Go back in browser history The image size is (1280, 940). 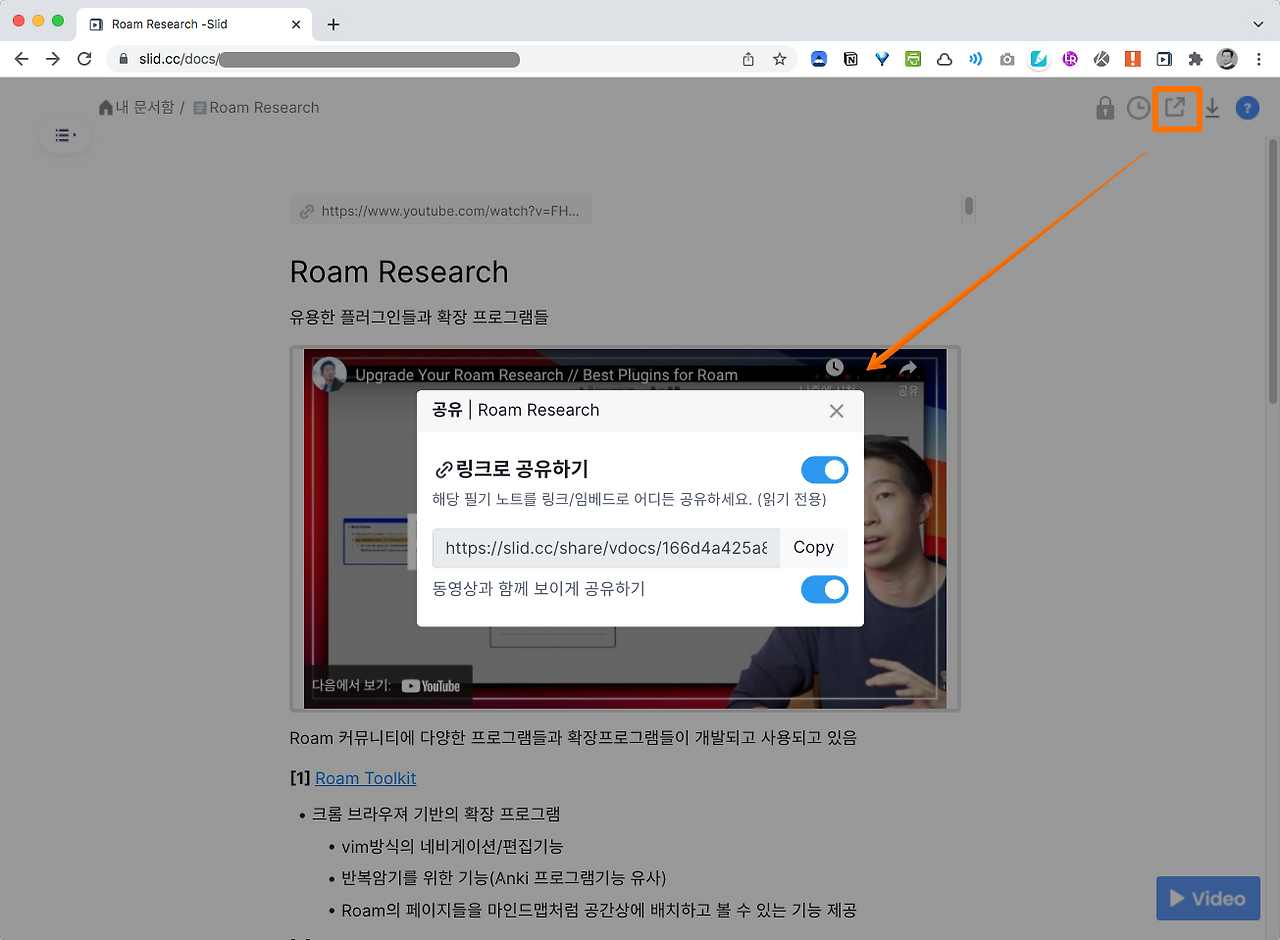click(22, 59)
